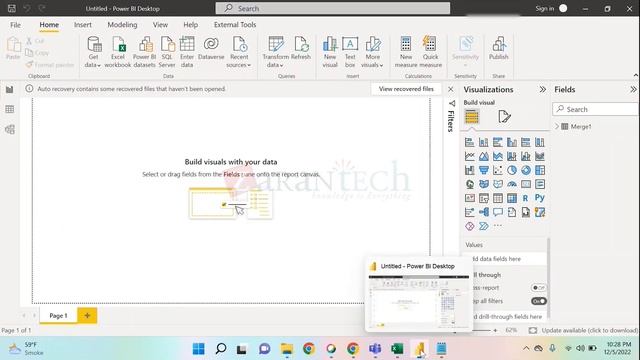The height and width of the screenshot is (360, 640).
Task: Click the title bar Search box
Action: click(333, 8)
